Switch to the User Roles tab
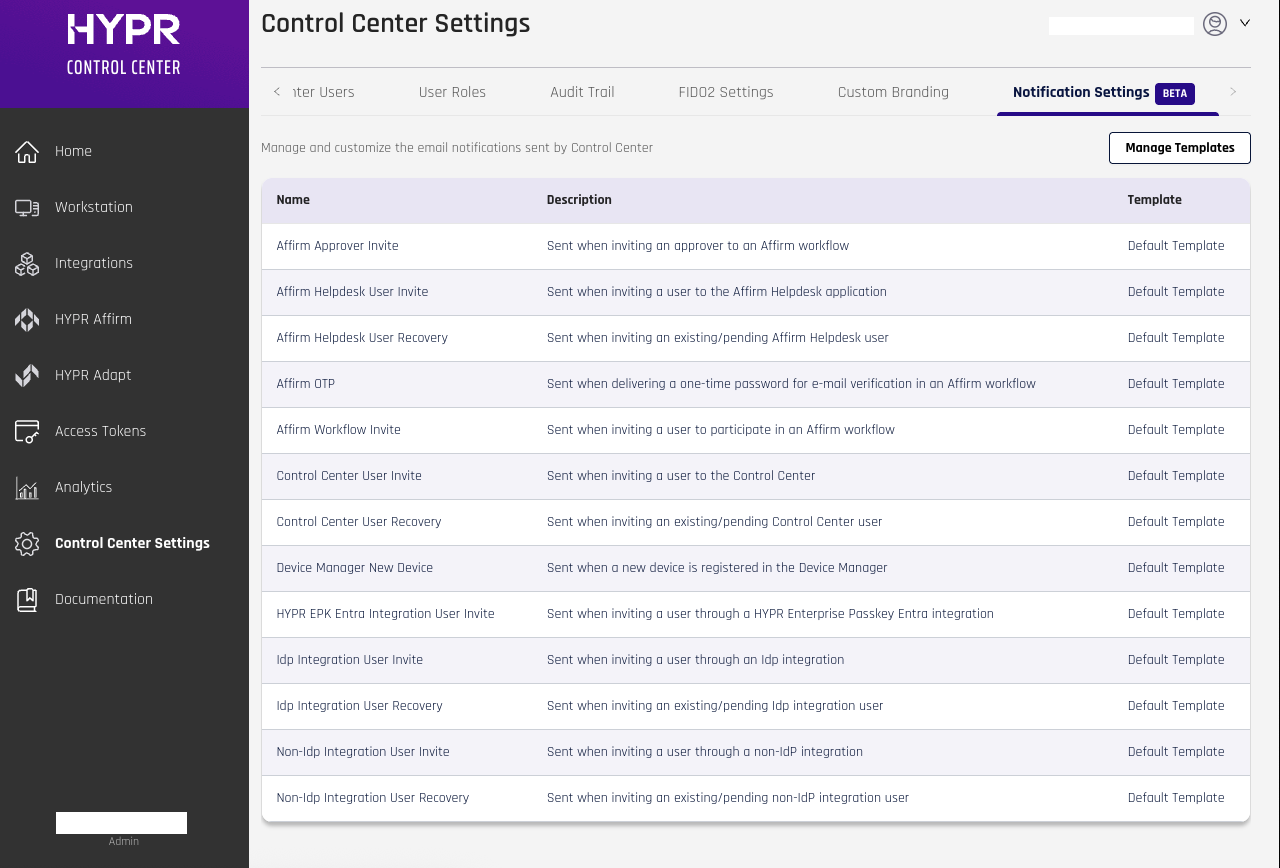This screenshot has width=1280, height=868. (x=452, y=92)
